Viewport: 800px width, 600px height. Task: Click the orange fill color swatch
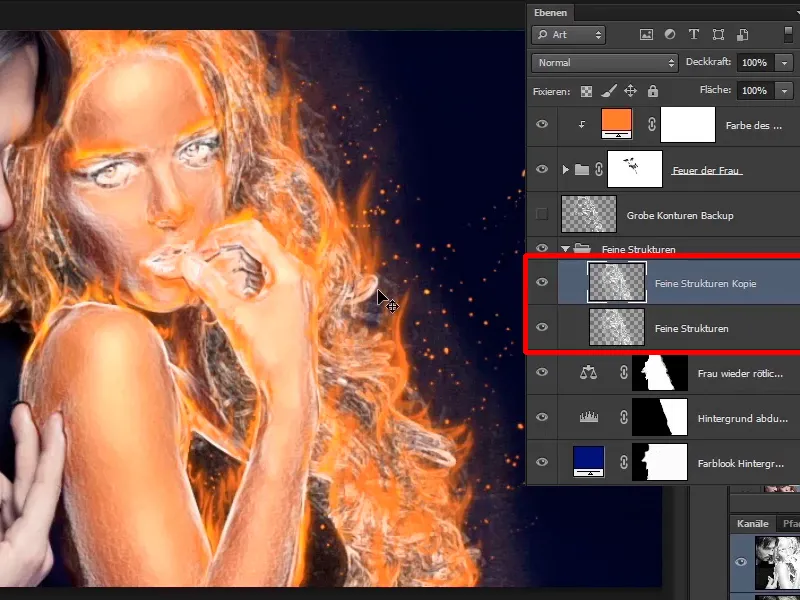[x=617, y=123]
